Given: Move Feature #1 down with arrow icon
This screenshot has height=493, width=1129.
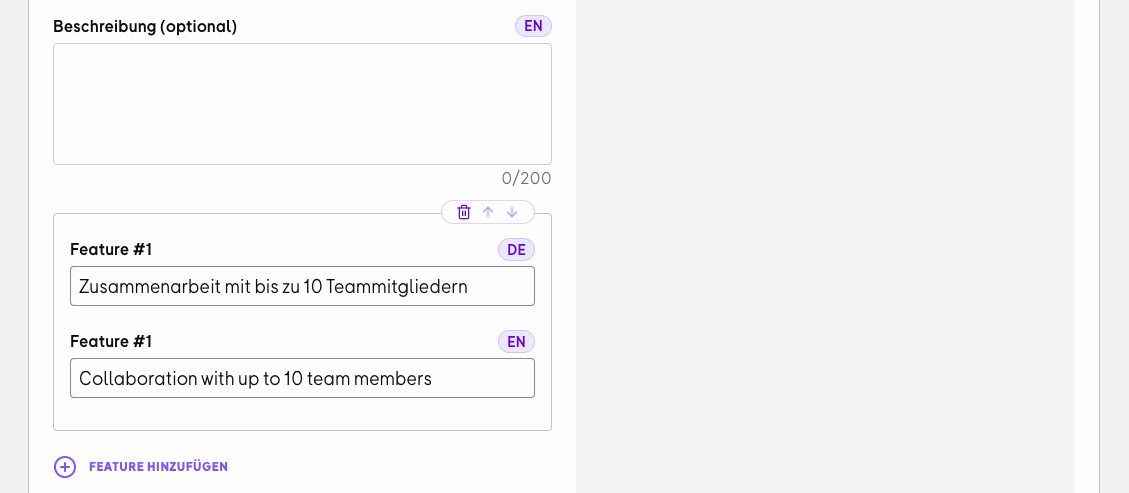Looking at the screenshot, I should (x=512, y=212).
